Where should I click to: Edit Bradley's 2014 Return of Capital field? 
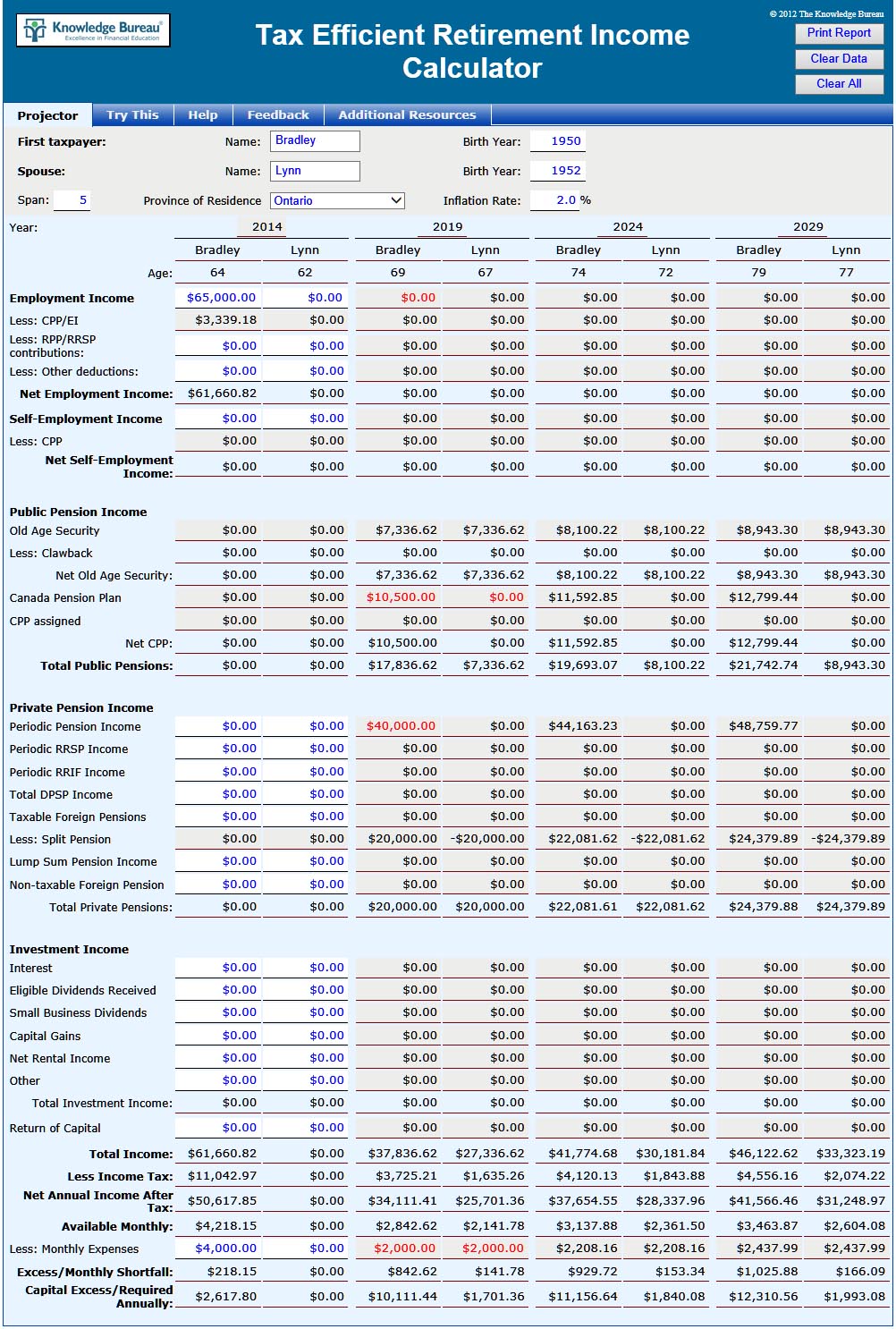[x=218, y=1128]
